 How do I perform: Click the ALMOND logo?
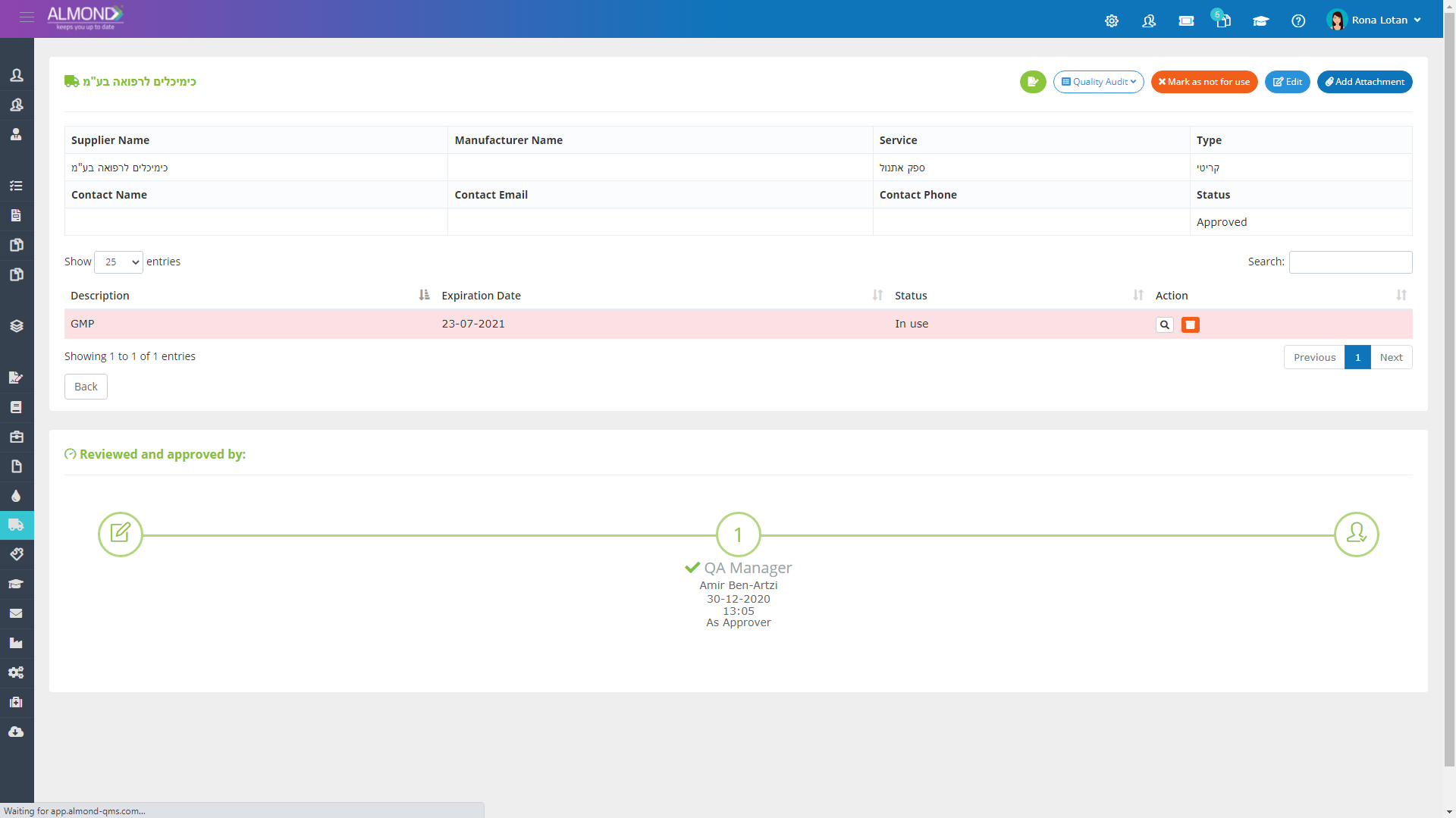tap(85, 17)
